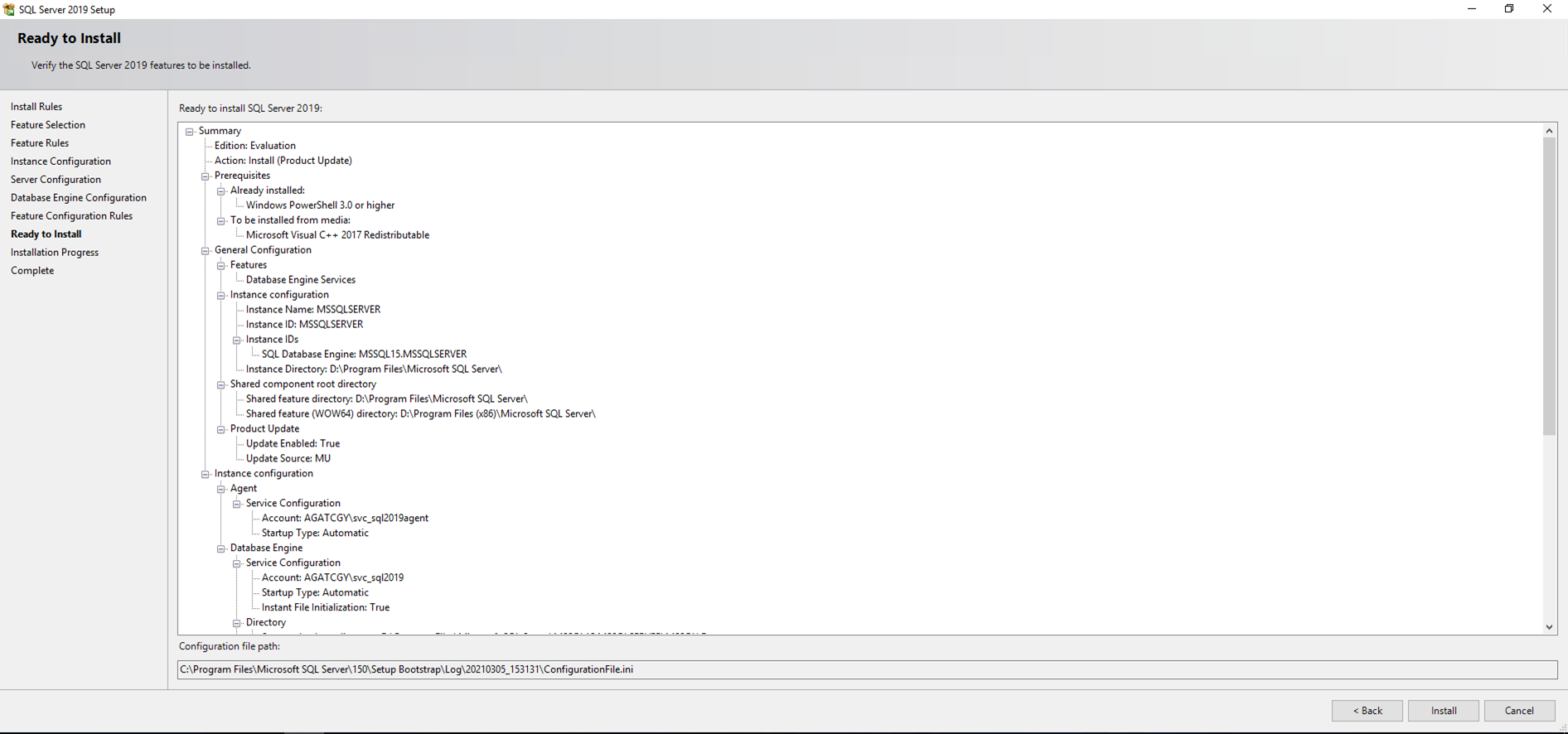Viewport: 1568px width, 734px height.
Task: Select Account: AGATCGY\svc_sql2019agent row
Action: click(345, 519)
